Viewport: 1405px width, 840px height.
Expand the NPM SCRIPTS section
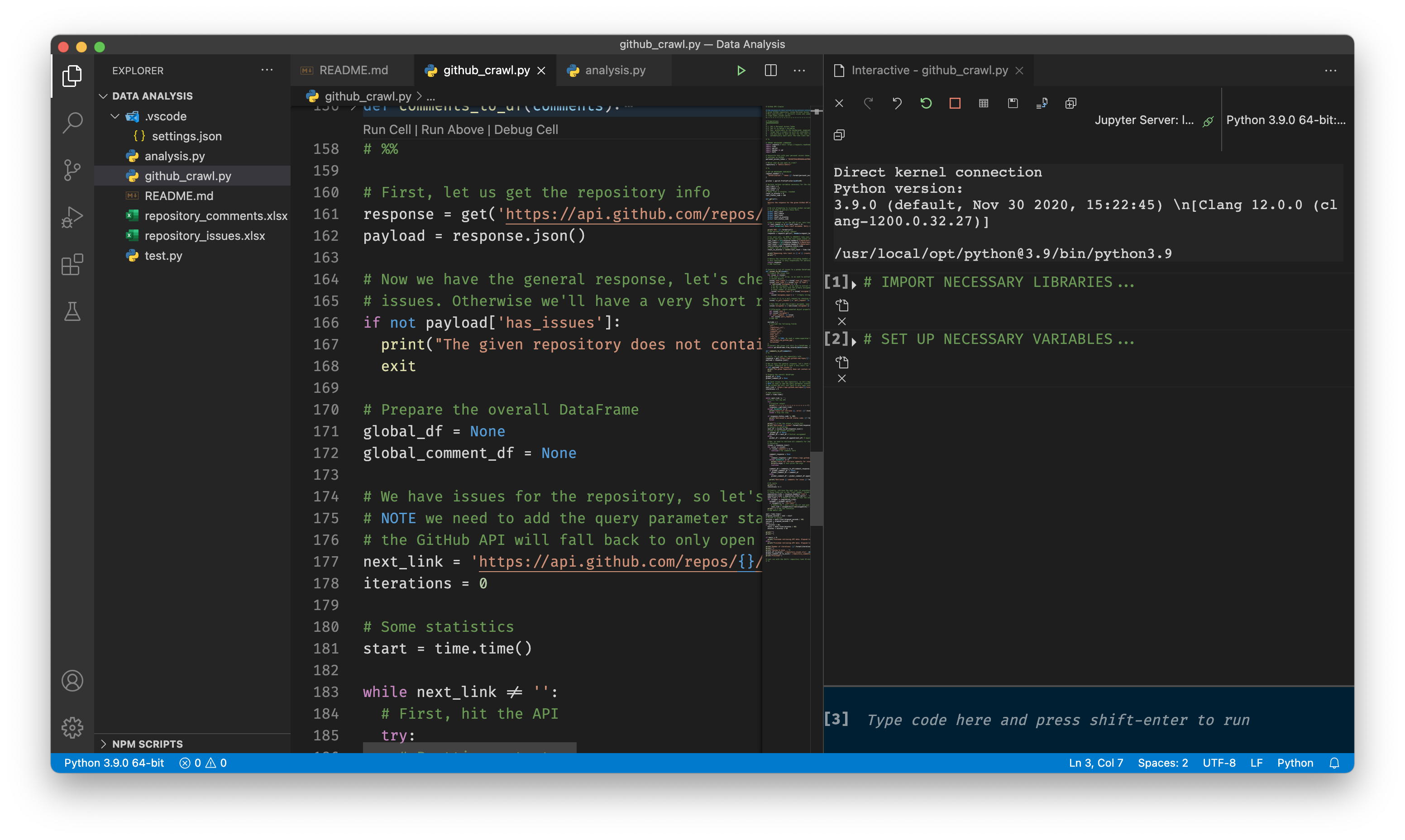click(104, 744)
